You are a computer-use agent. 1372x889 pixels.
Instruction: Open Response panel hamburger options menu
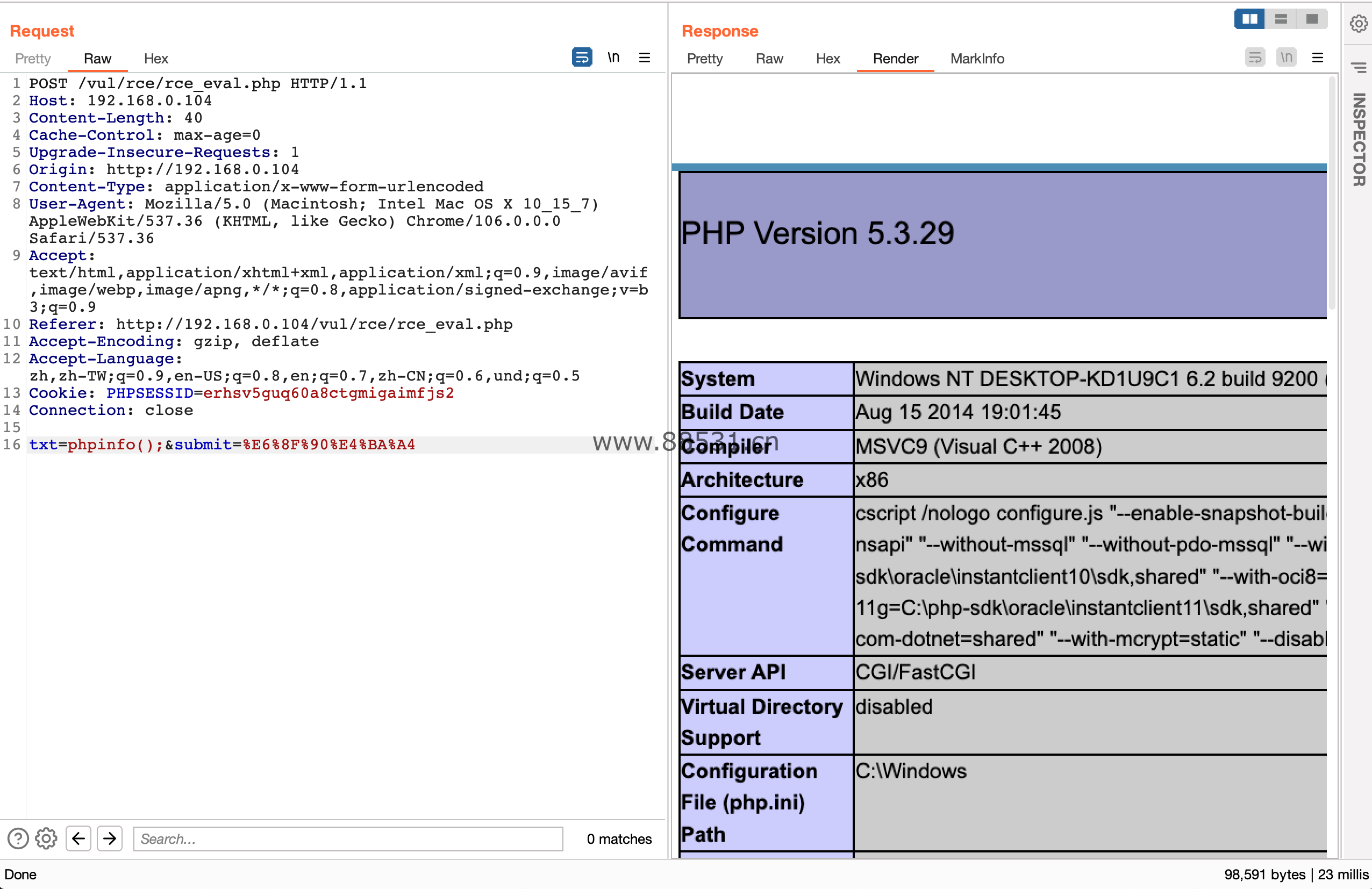tap(1317, 58)
